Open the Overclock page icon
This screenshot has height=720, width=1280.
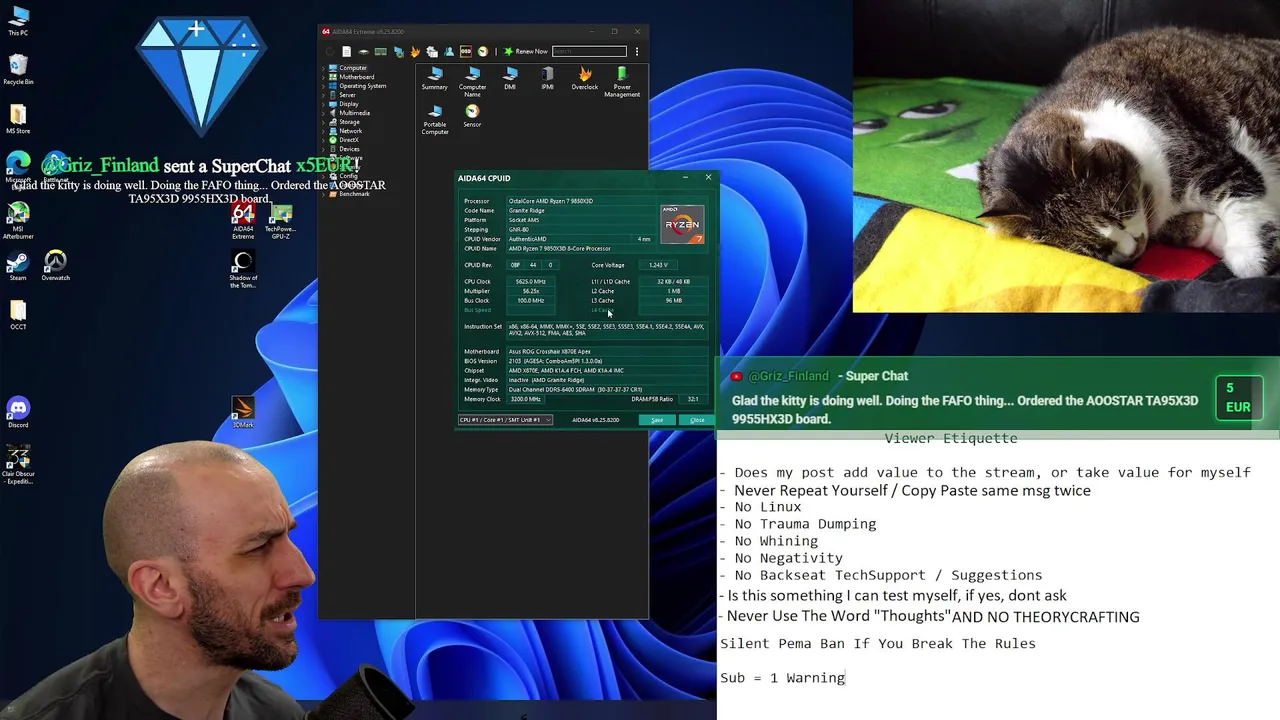[x=585, y=78]
